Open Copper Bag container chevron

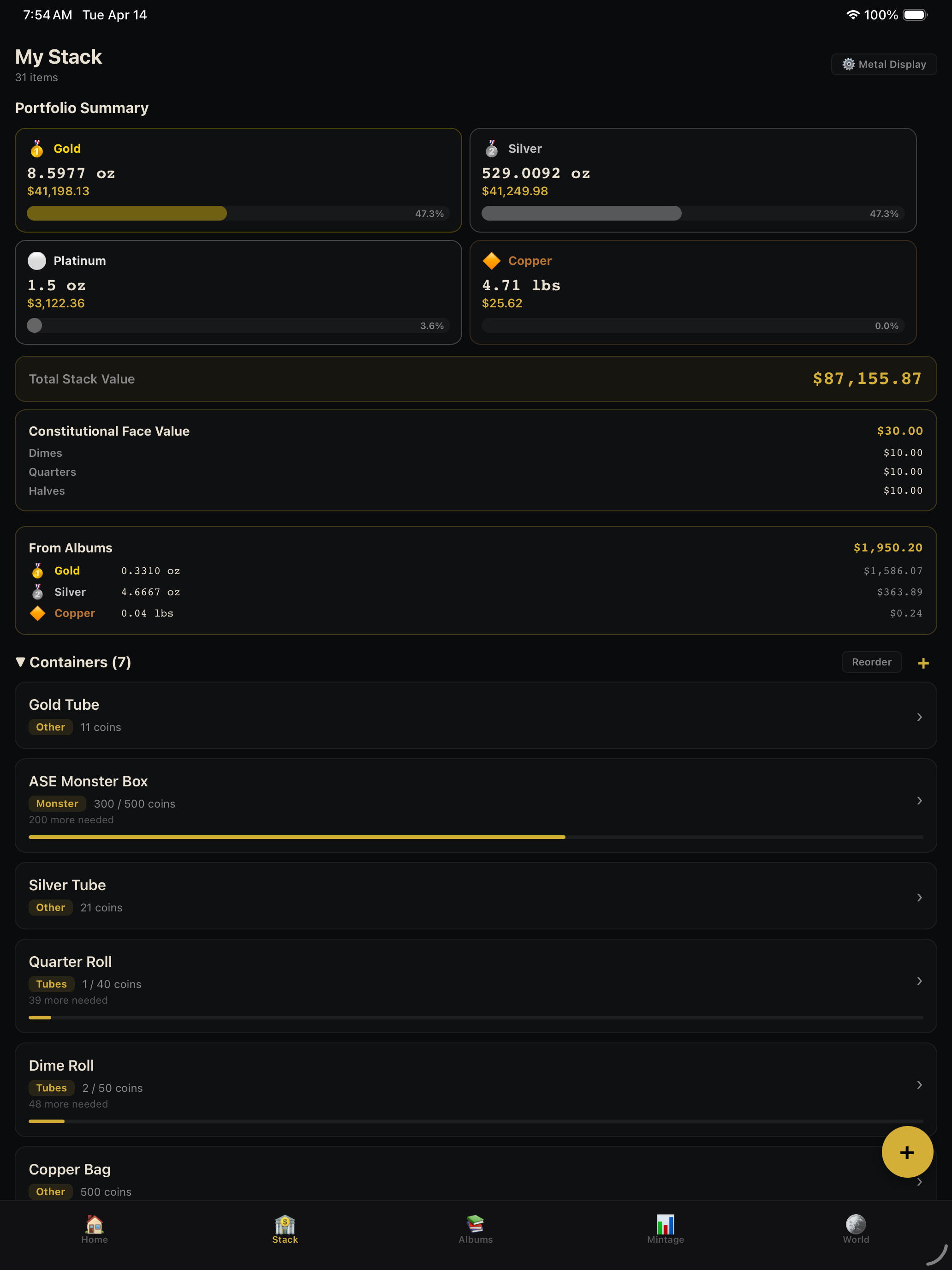919,1181
